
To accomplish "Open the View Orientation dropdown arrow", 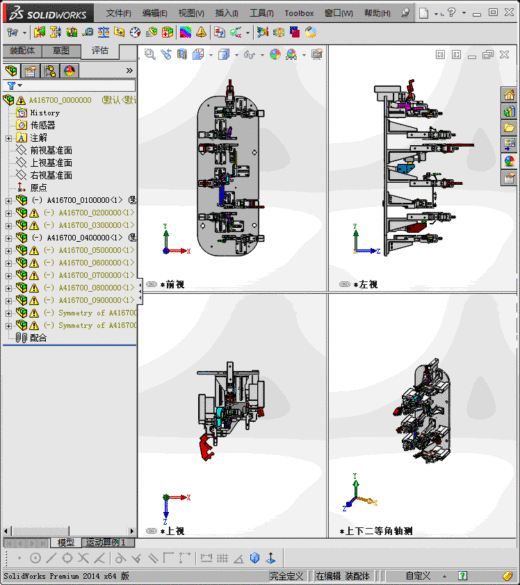I will coord(211,55).
